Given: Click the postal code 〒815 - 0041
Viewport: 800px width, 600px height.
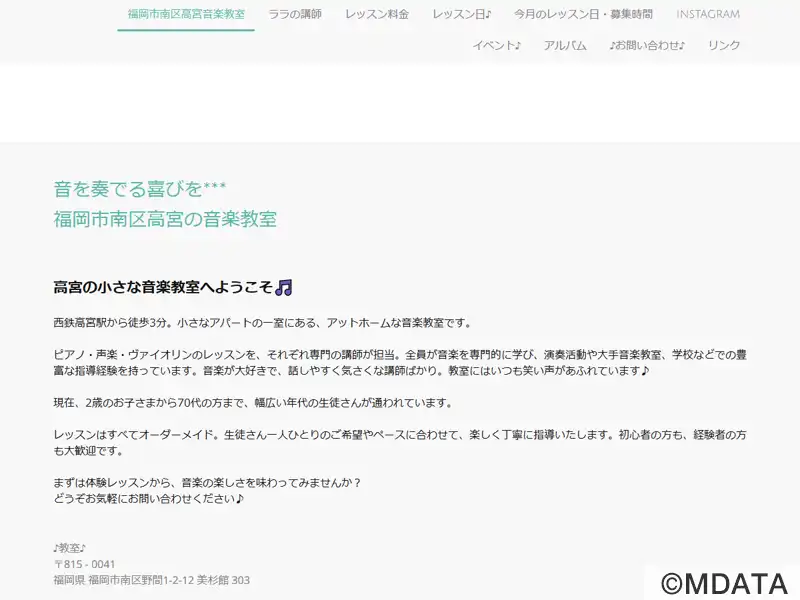Looking at the screenshot, I should (x=85, y=564).
